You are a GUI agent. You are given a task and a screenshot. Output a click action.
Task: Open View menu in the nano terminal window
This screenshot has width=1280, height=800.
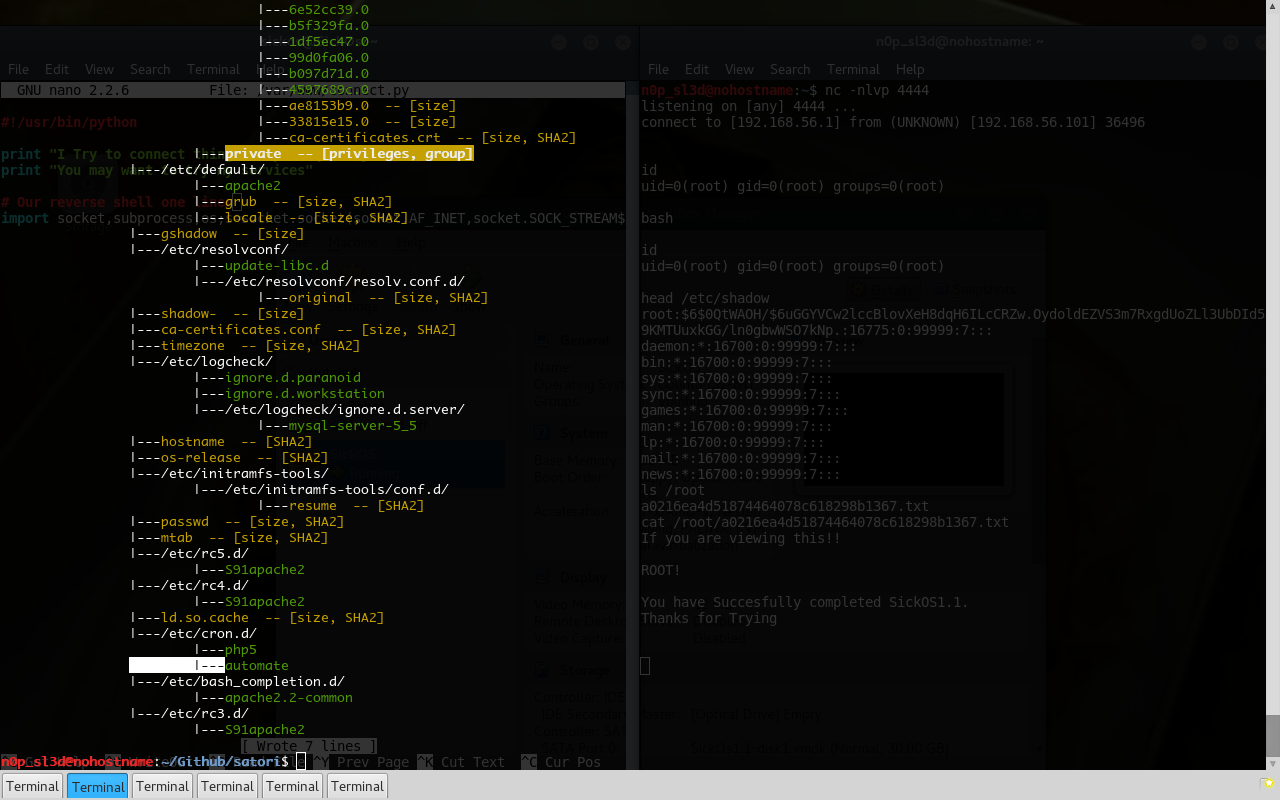[x=99, y=69]
